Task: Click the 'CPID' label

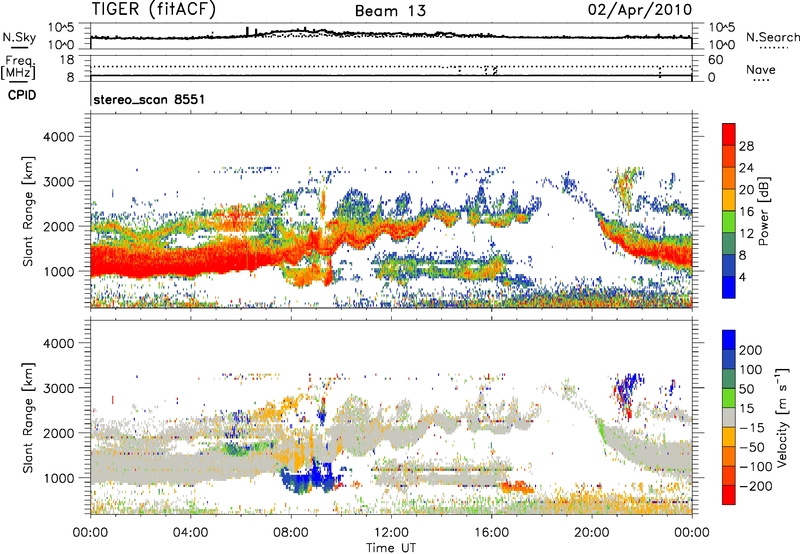Action: point(22,95)
